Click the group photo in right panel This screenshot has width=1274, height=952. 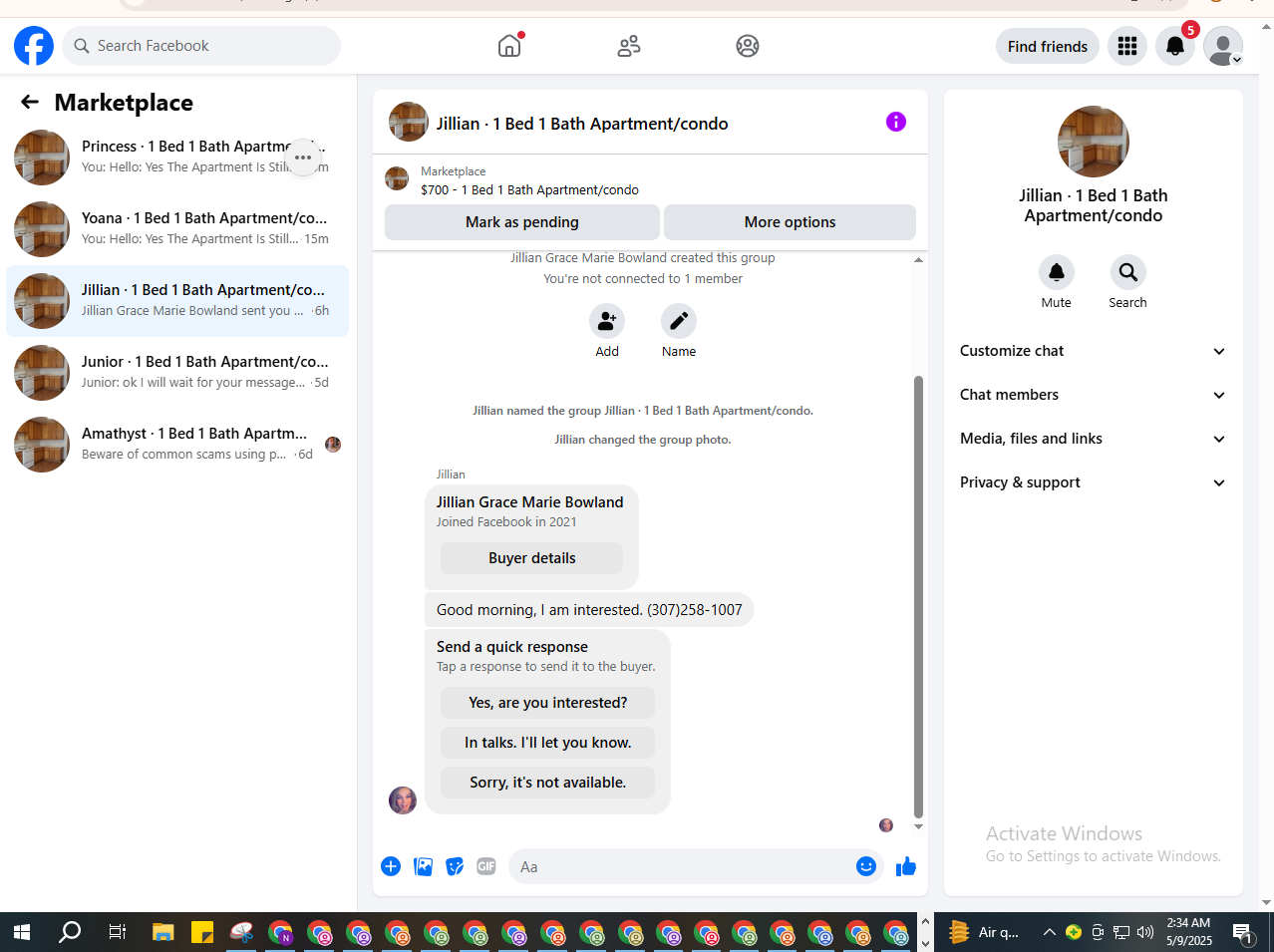pyautogui.click(x=1094, y=142)
